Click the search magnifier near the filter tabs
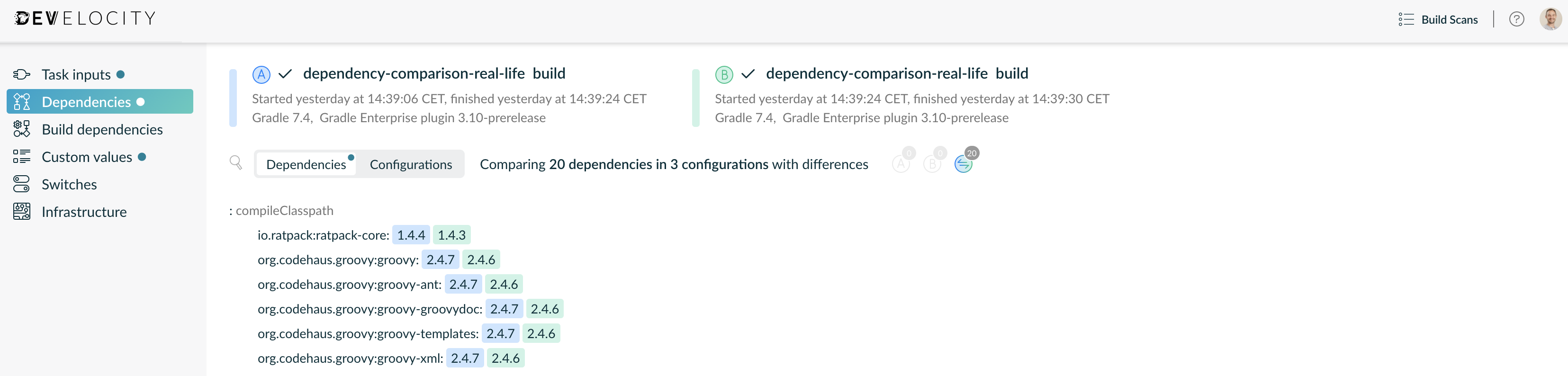1568x376 pixels. [236, 163]
